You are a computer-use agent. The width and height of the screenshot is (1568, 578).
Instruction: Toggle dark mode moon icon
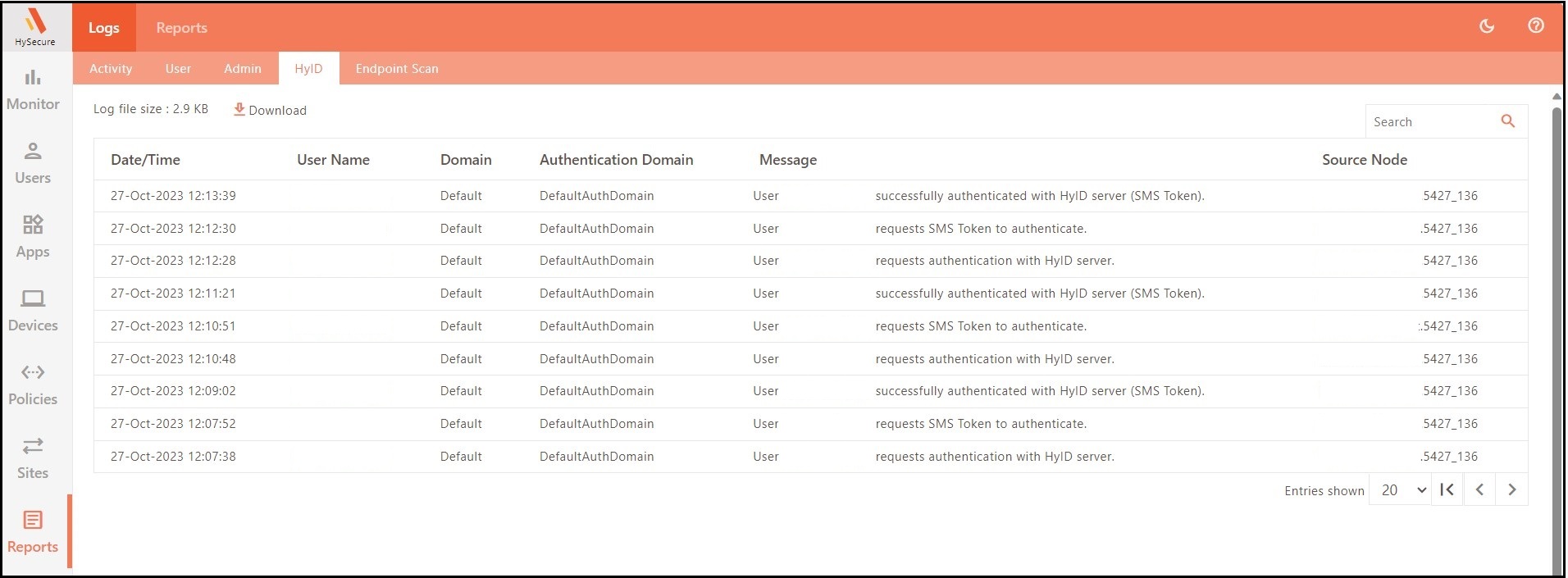coord(1486,26)
